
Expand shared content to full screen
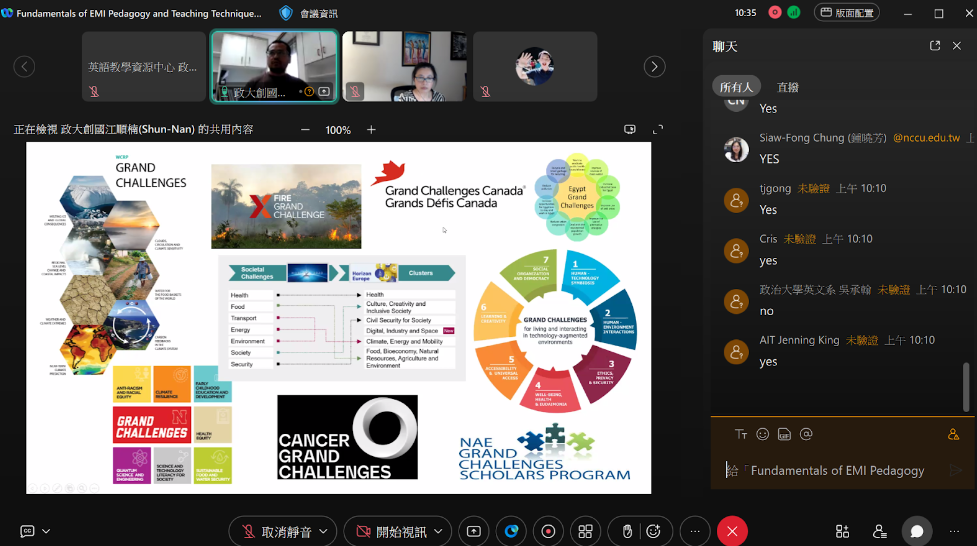(x=658, y=130)
